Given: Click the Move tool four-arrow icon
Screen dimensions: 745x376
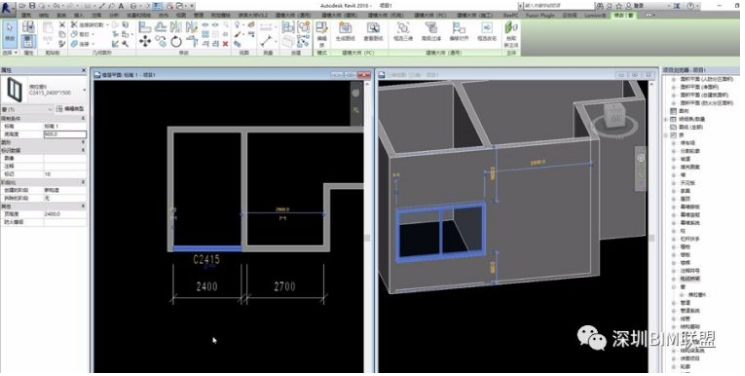Looking at the screenshot, I should tap(145, 41).
